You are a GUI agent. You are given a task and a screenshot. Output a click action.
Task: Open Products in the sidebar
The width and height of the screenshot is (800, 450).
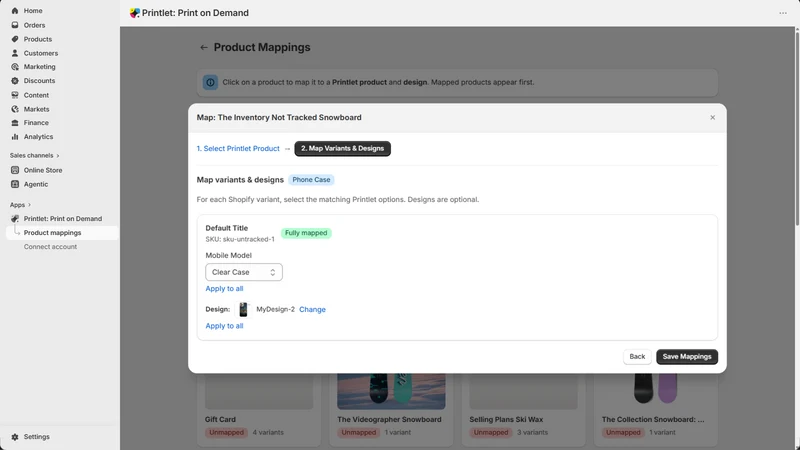[38, 39]
